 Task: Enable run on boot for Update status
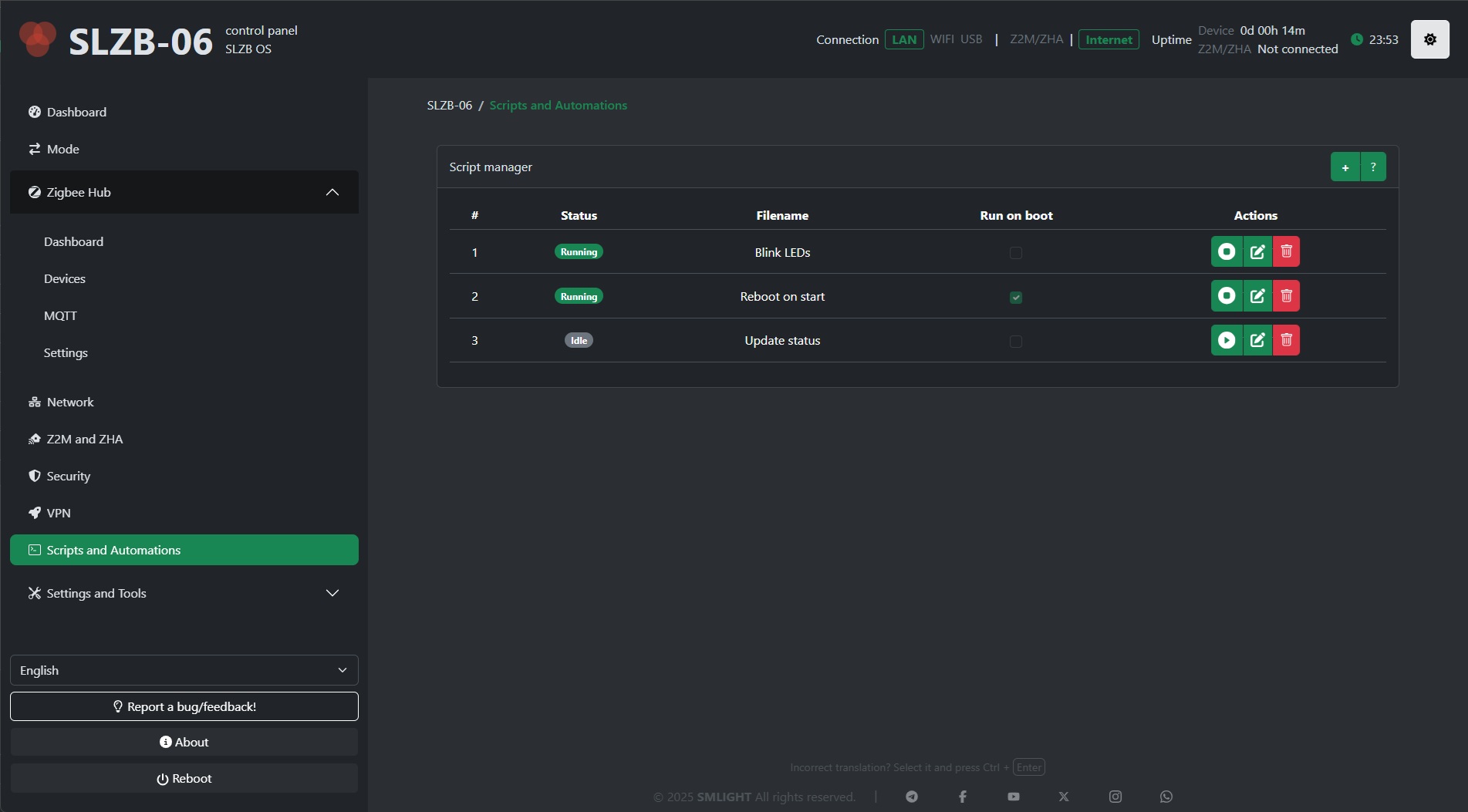click(x=1016, y=342)
